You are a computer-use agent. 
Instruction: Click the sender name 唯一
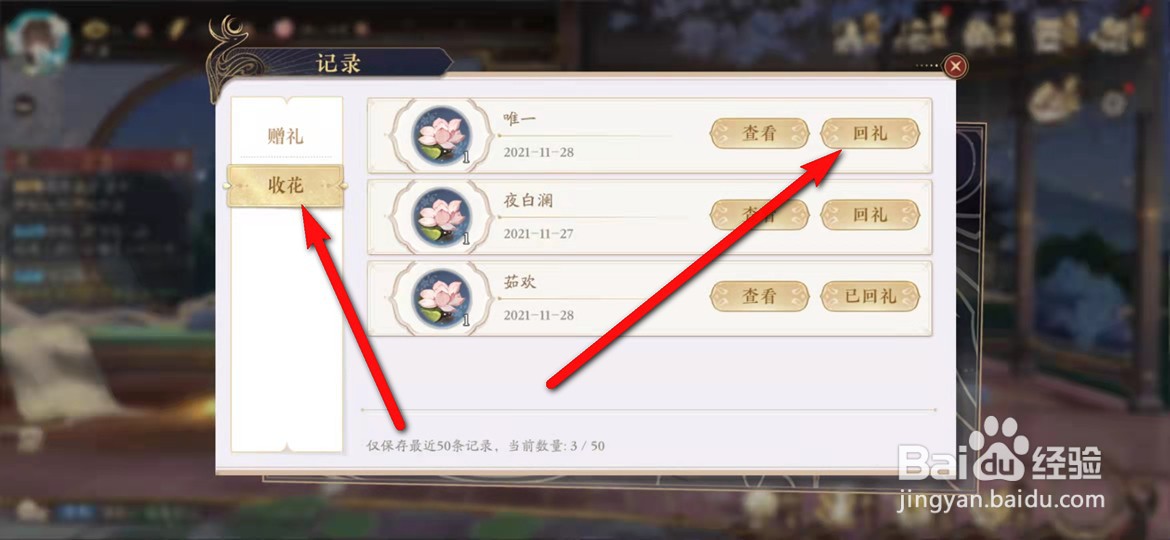pos(520,119)
